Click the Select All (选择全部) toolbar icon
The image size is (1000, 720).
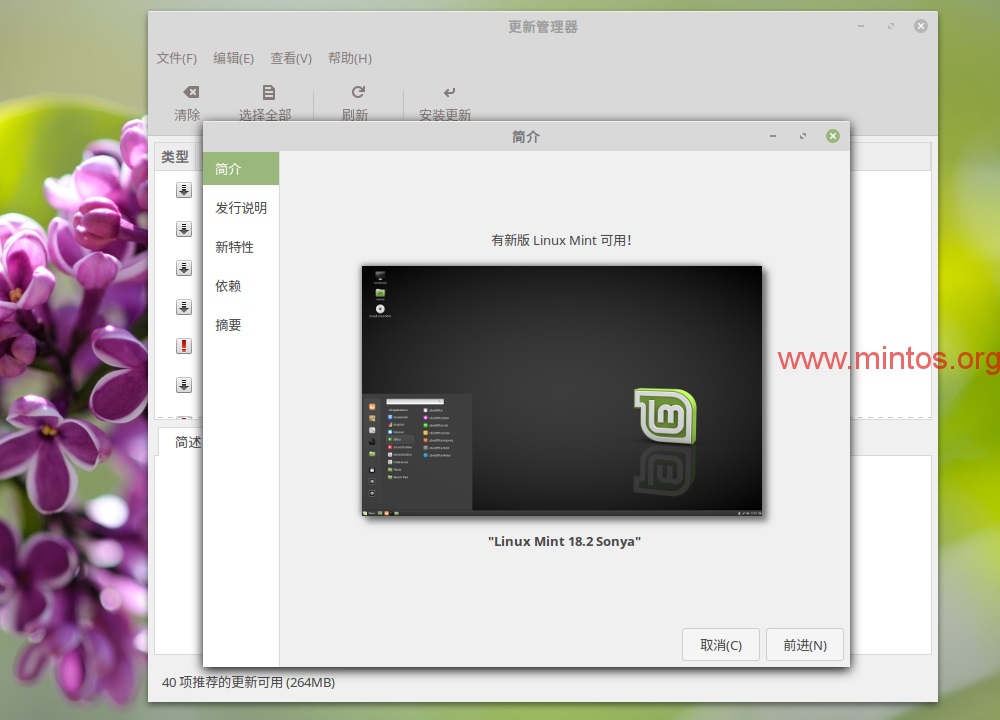268,92
